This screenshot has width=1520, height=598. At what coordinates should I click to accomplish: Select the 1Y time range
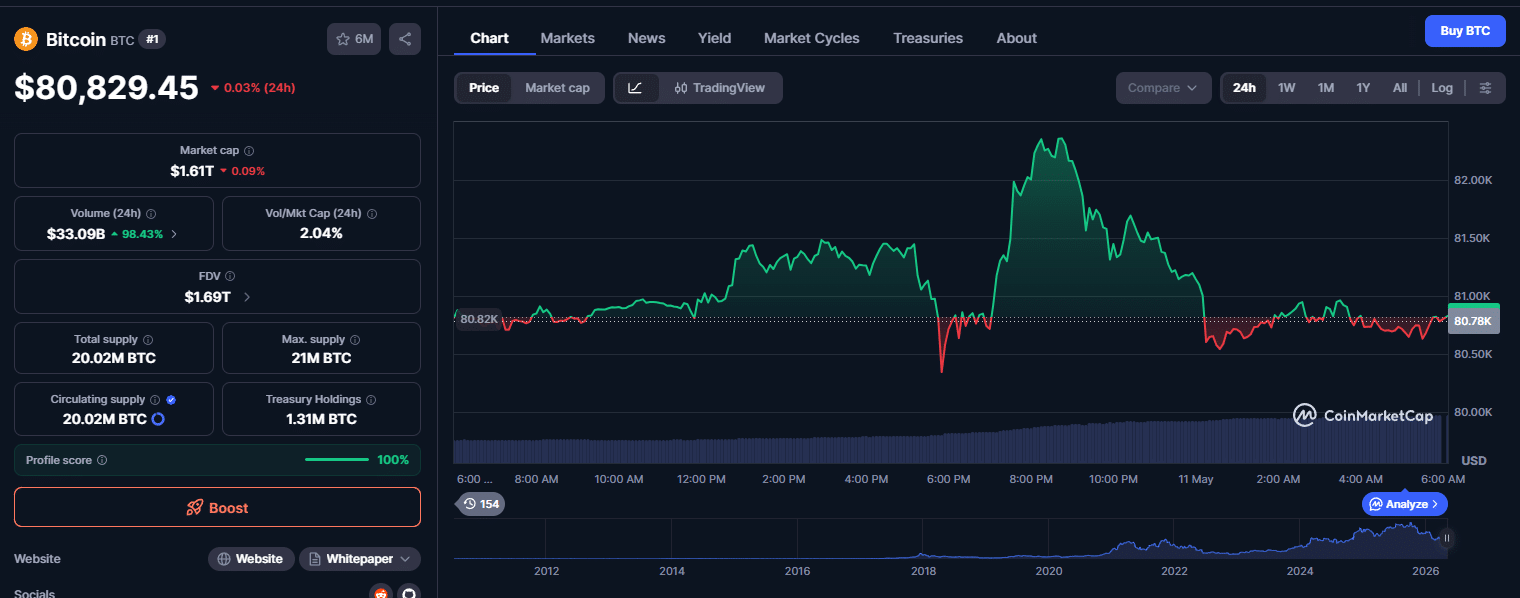pyautogui.click(x=1363, y=88)
